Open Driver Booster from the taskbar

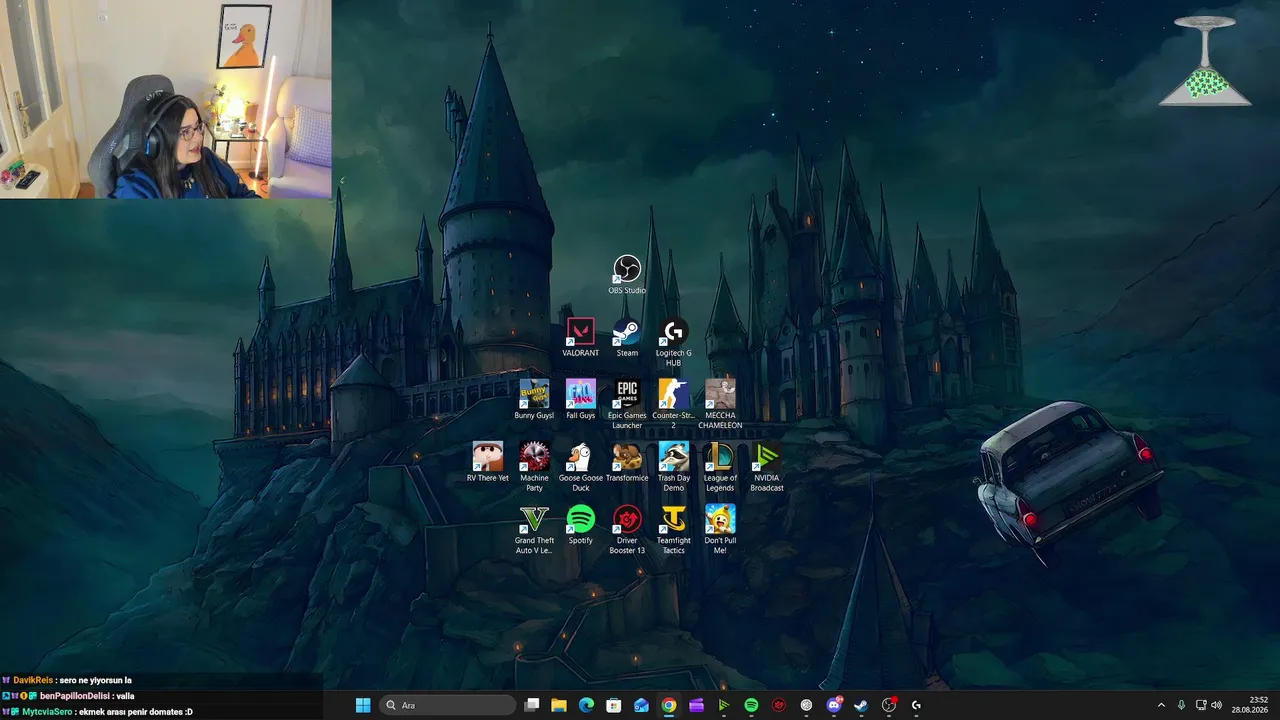coord(779,705)
